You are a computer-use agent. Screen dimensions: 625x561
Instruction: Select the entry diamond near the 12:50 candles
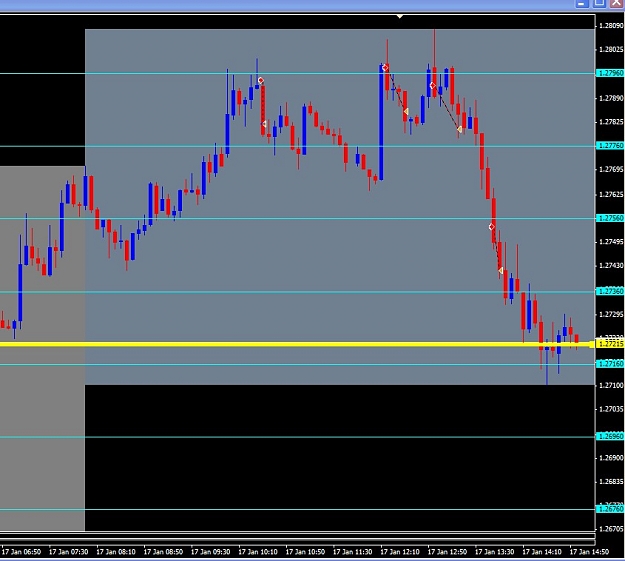point(432,85)
